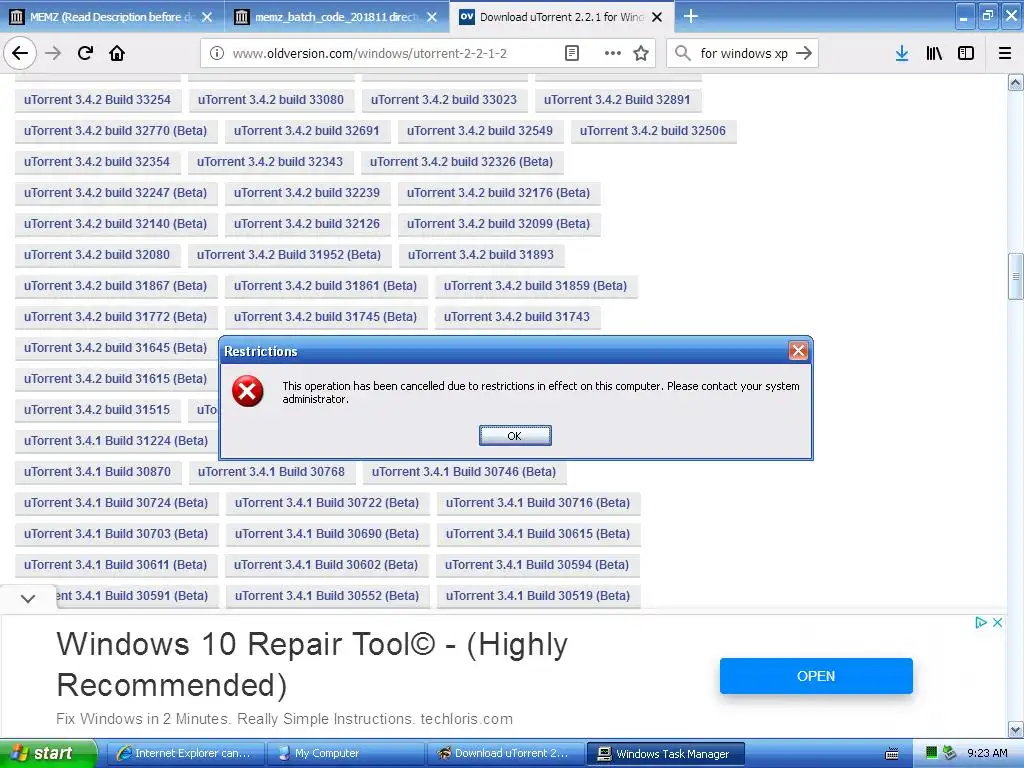Image resolution: width=1024 pixels, height=768 pixels.
Task: Go to the browser home page
Action: point(117,53)
